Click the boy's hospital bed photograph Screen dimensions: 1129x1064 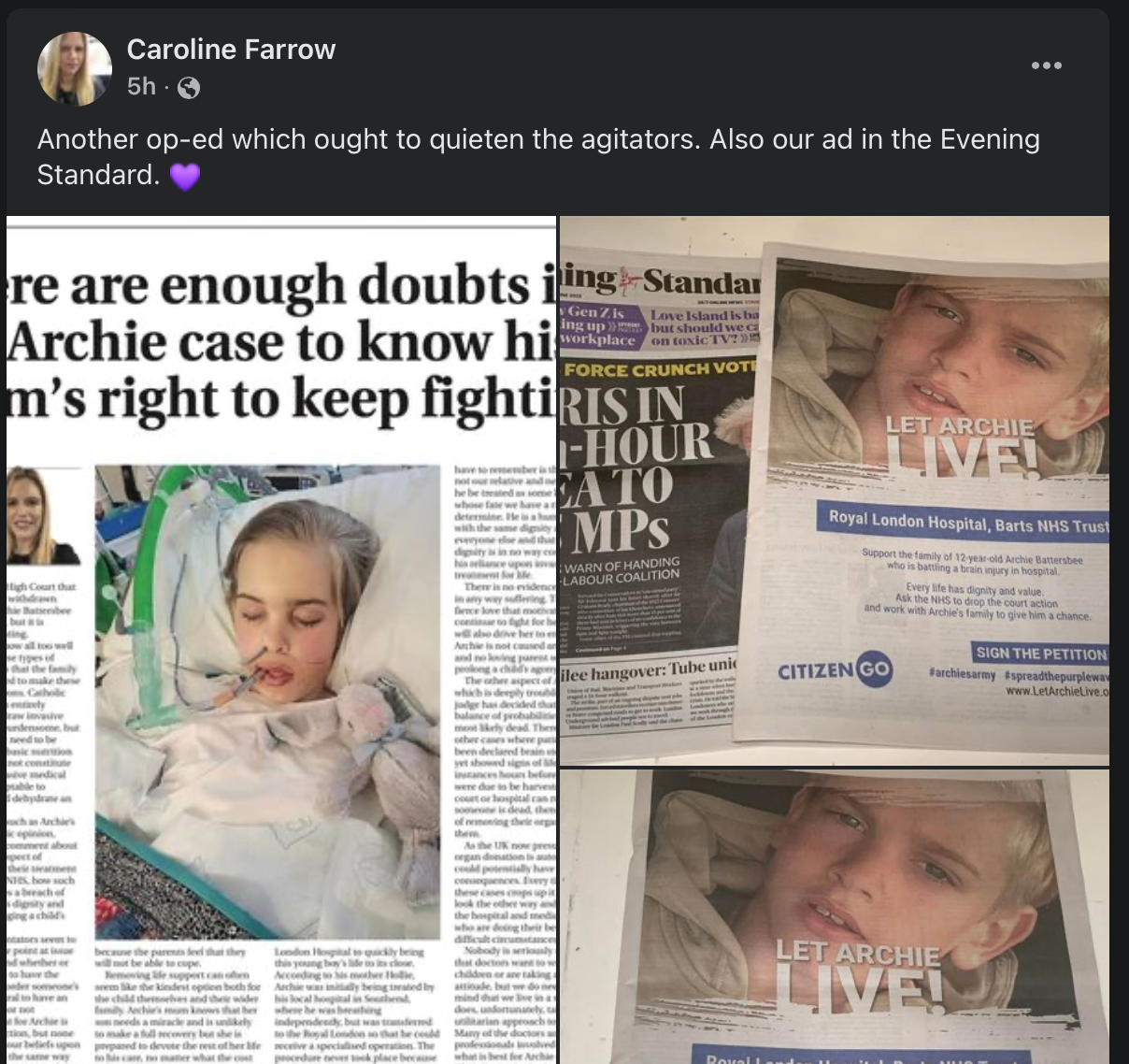coord(267,701)
